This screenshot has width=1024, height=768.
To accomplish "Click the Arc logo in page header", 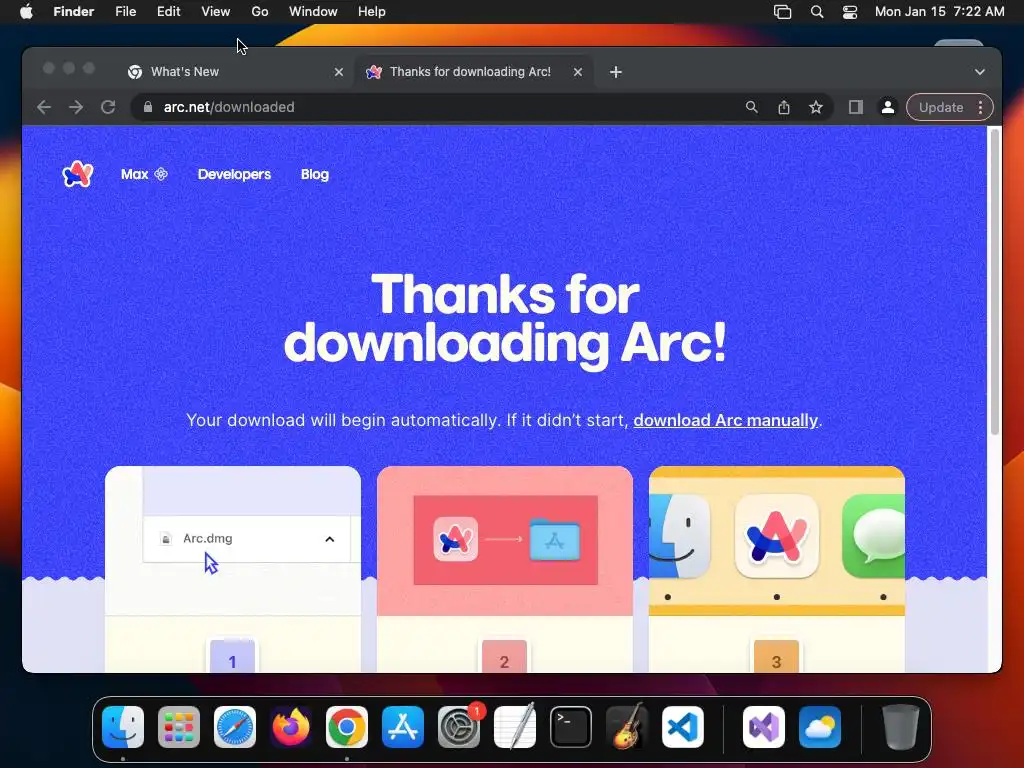I will 78,174.
